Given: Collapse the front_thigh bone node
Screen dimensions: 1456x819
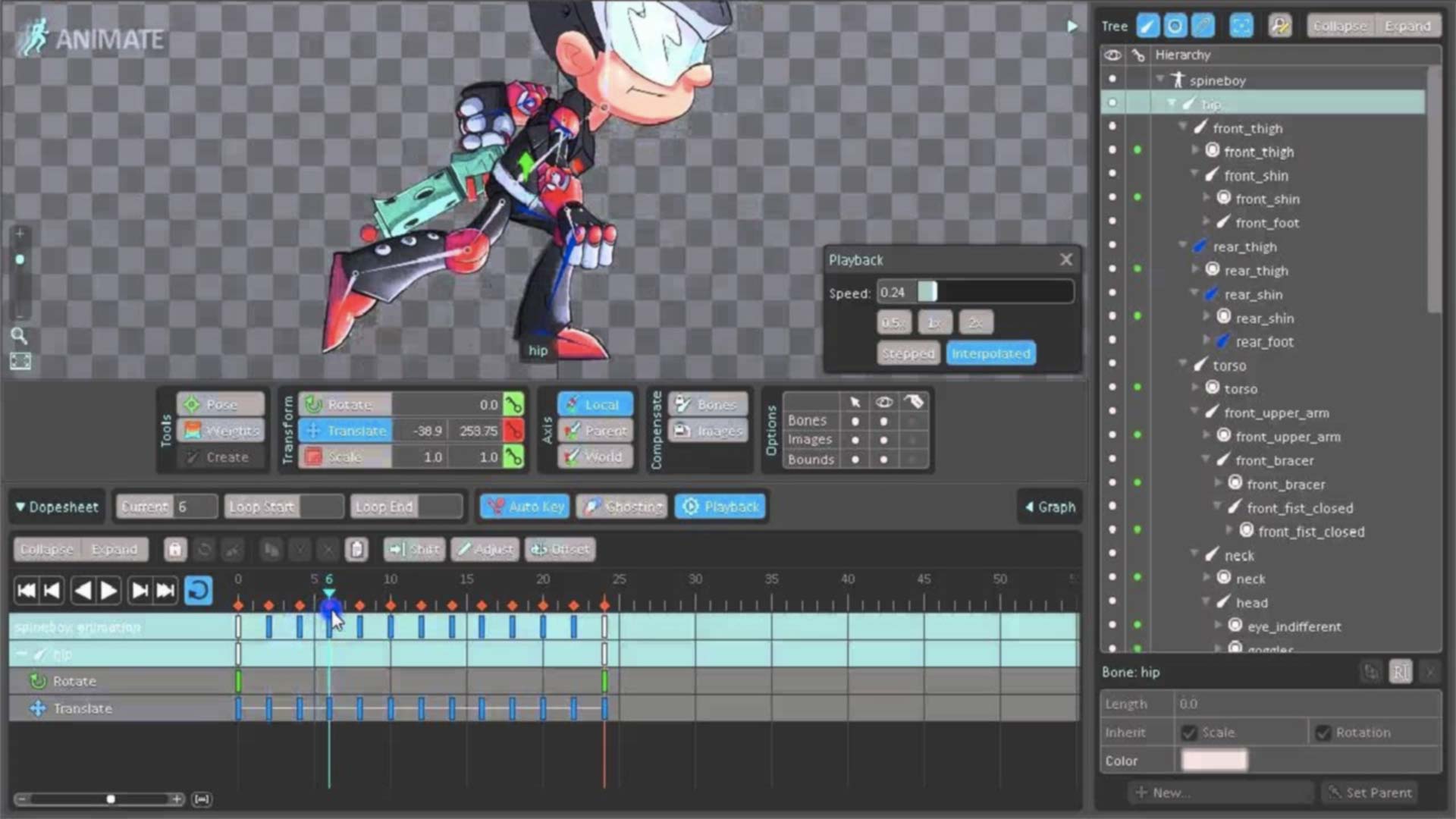Looking at the screenshot, I should [x=1183, y=127].
